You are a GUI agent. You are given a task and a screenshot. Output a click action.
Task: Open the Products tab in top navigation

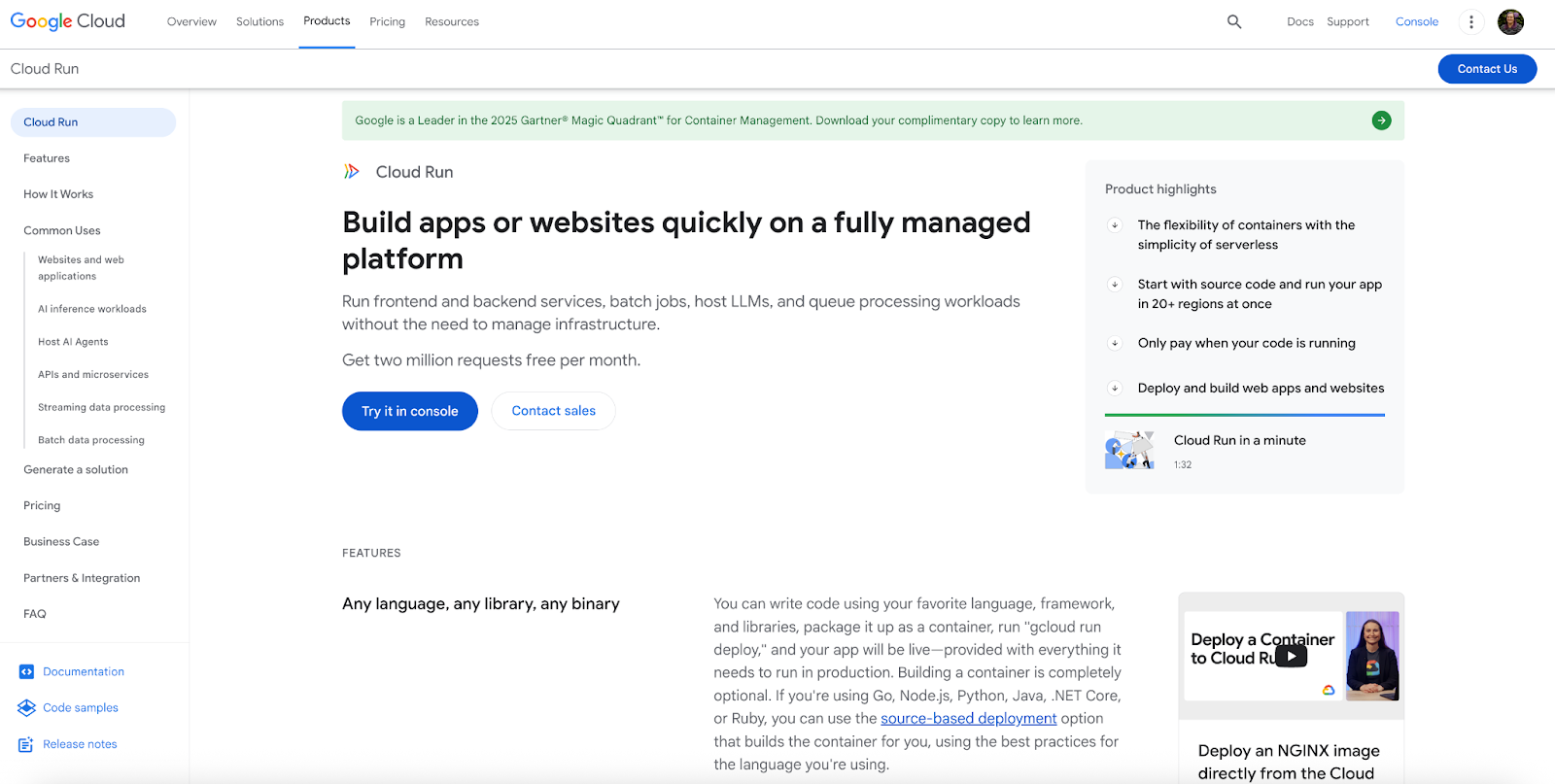(x=327, y=21)
